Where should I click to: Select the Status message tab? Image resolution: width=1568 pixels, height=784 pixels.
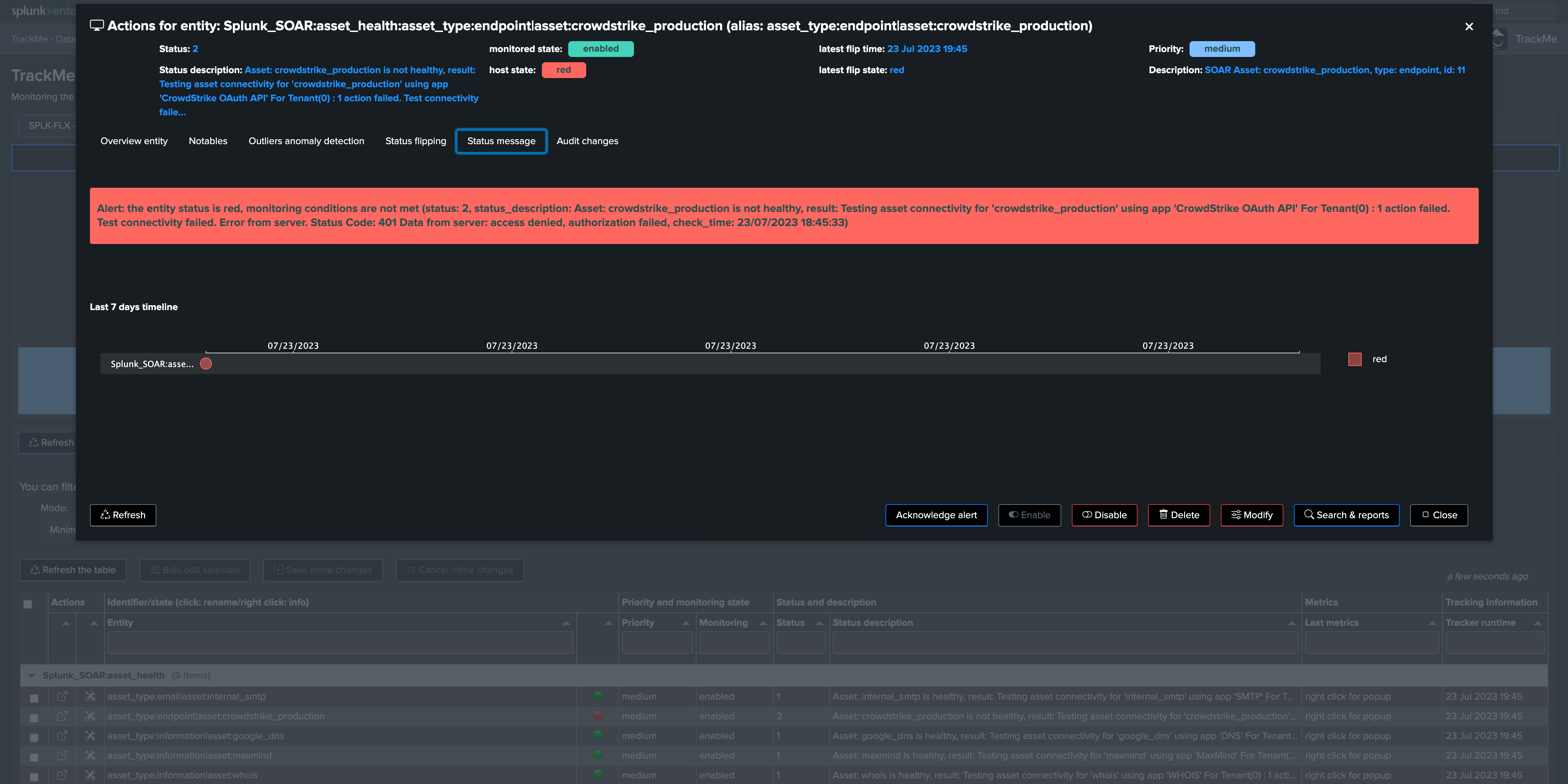click(501, 141)
